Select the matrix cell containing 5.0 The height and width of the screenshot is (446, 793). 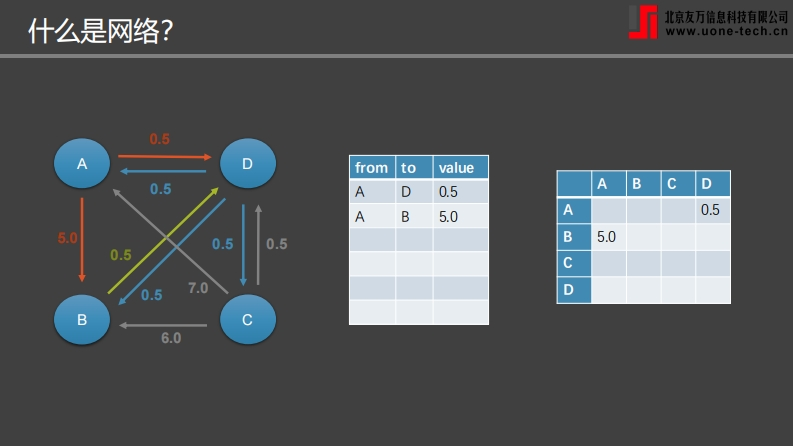tap(609, 237)
